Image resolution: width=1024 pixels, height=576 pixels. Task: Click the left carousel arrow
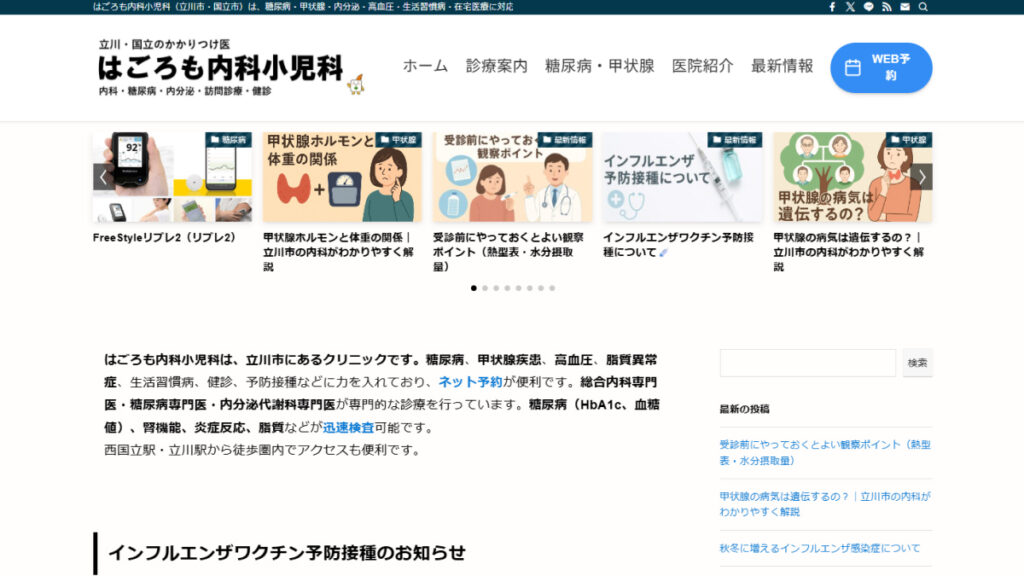coord(104,175)
